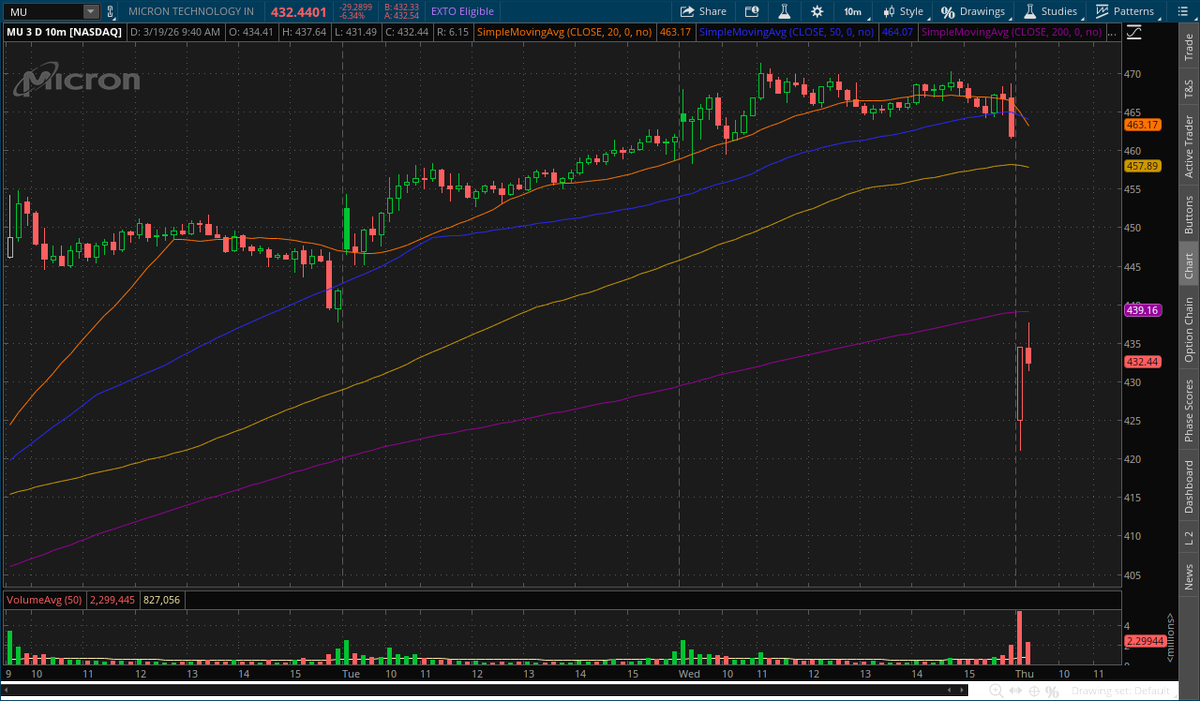The height and width of the screenshot is (701, 1200).
Task: Click the flask icon for thinkScript editor
Action: point(786,11)
